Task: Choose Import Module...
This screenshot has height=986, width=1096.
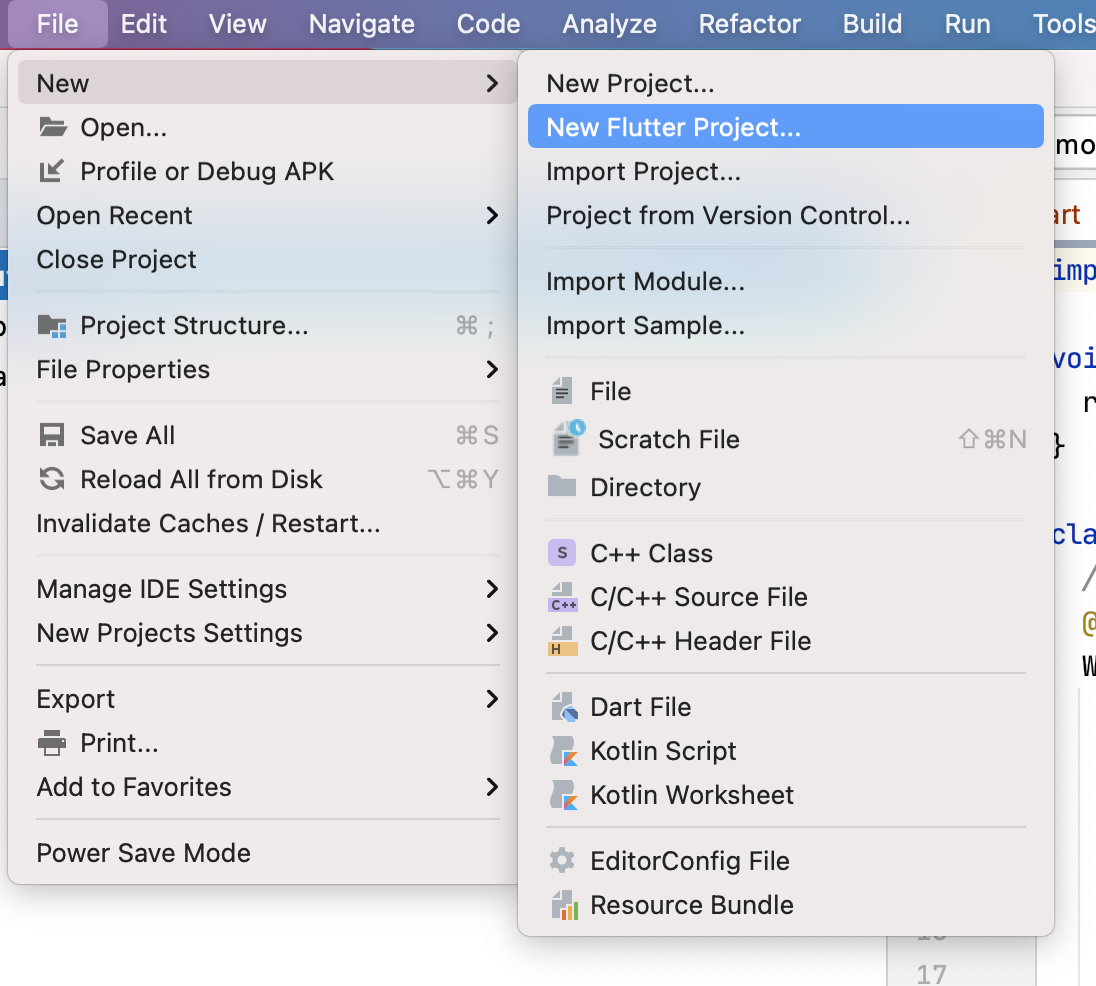Action: pyautogui.click(x=786, y=281)
